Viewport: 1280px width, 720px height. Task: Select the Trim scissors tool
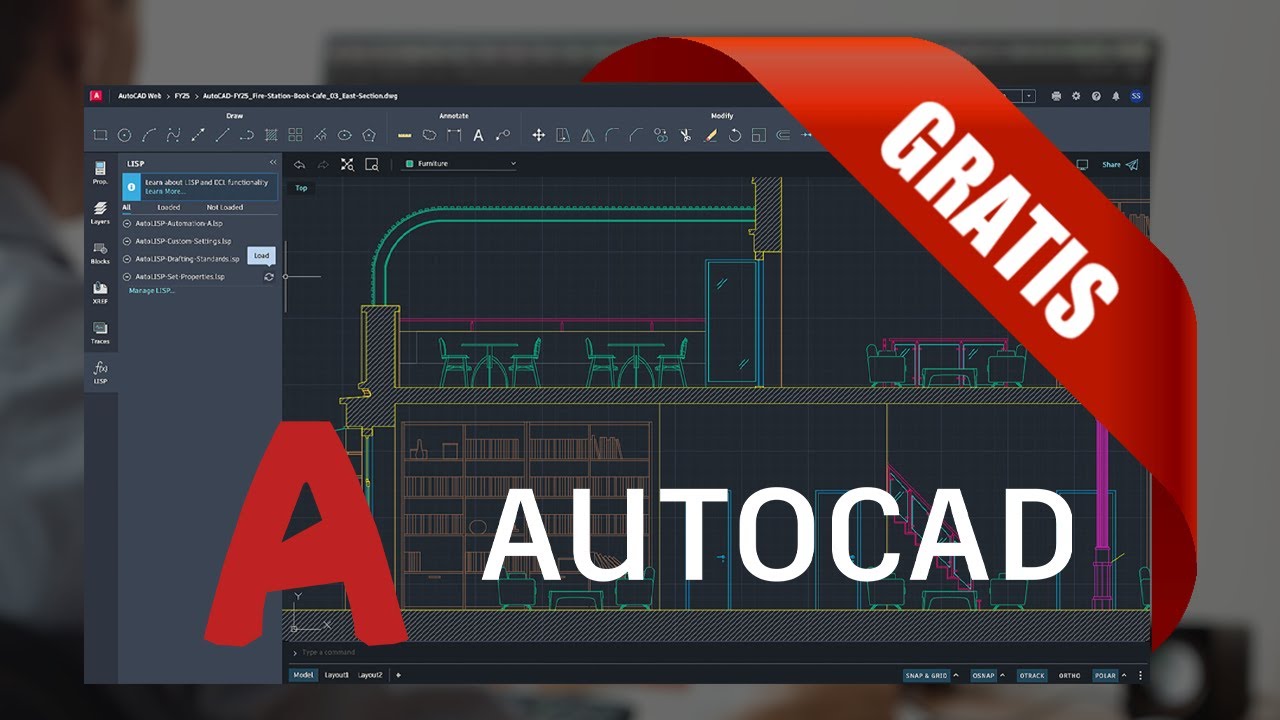click(x=685, y=135)
